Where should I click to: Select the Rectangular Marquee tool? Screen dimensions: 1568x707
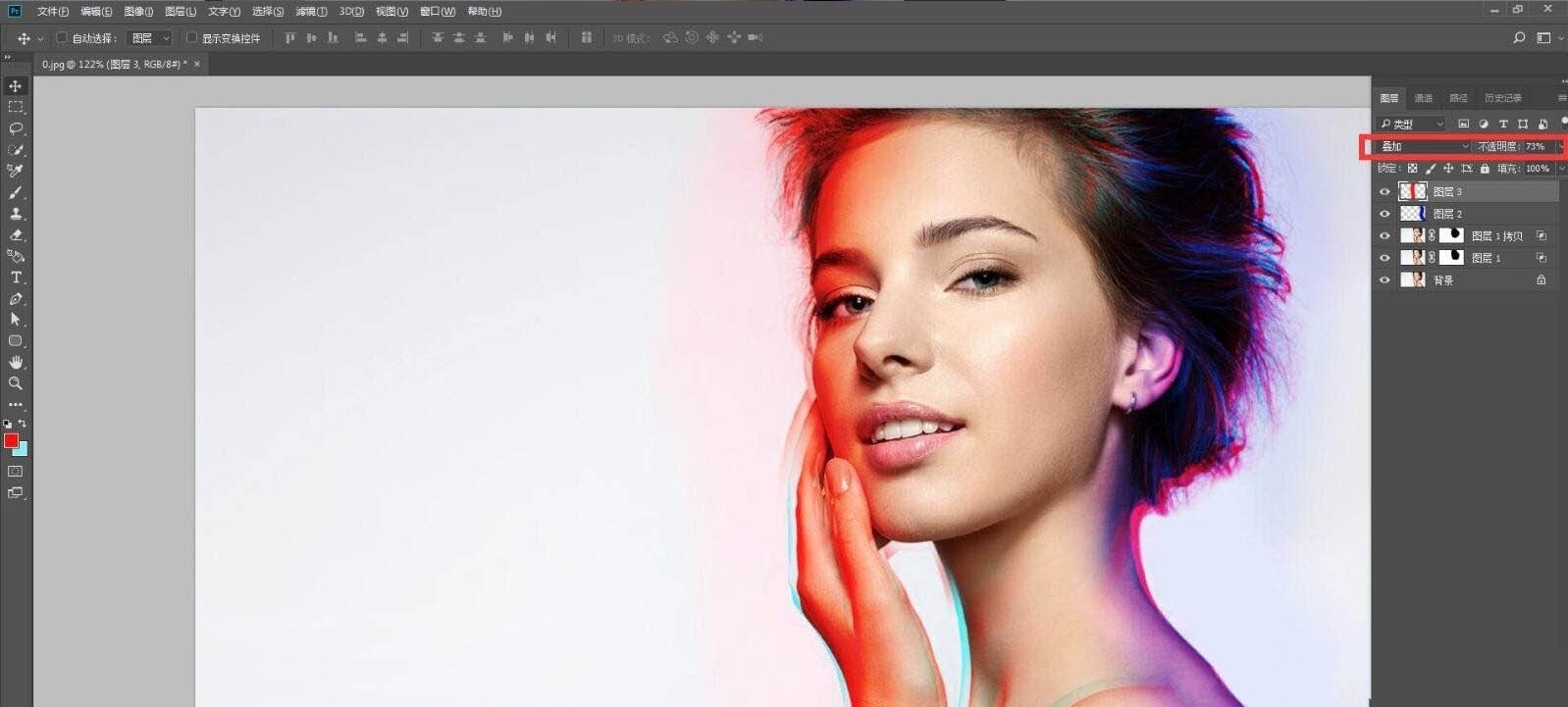tap(16, 107)
